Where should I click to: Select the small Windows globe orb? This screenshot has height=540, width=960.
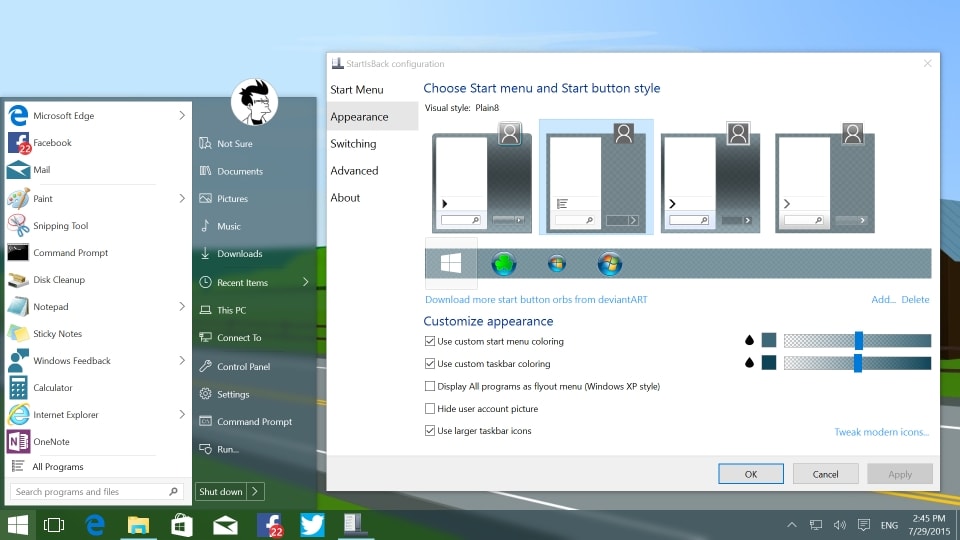557,264
